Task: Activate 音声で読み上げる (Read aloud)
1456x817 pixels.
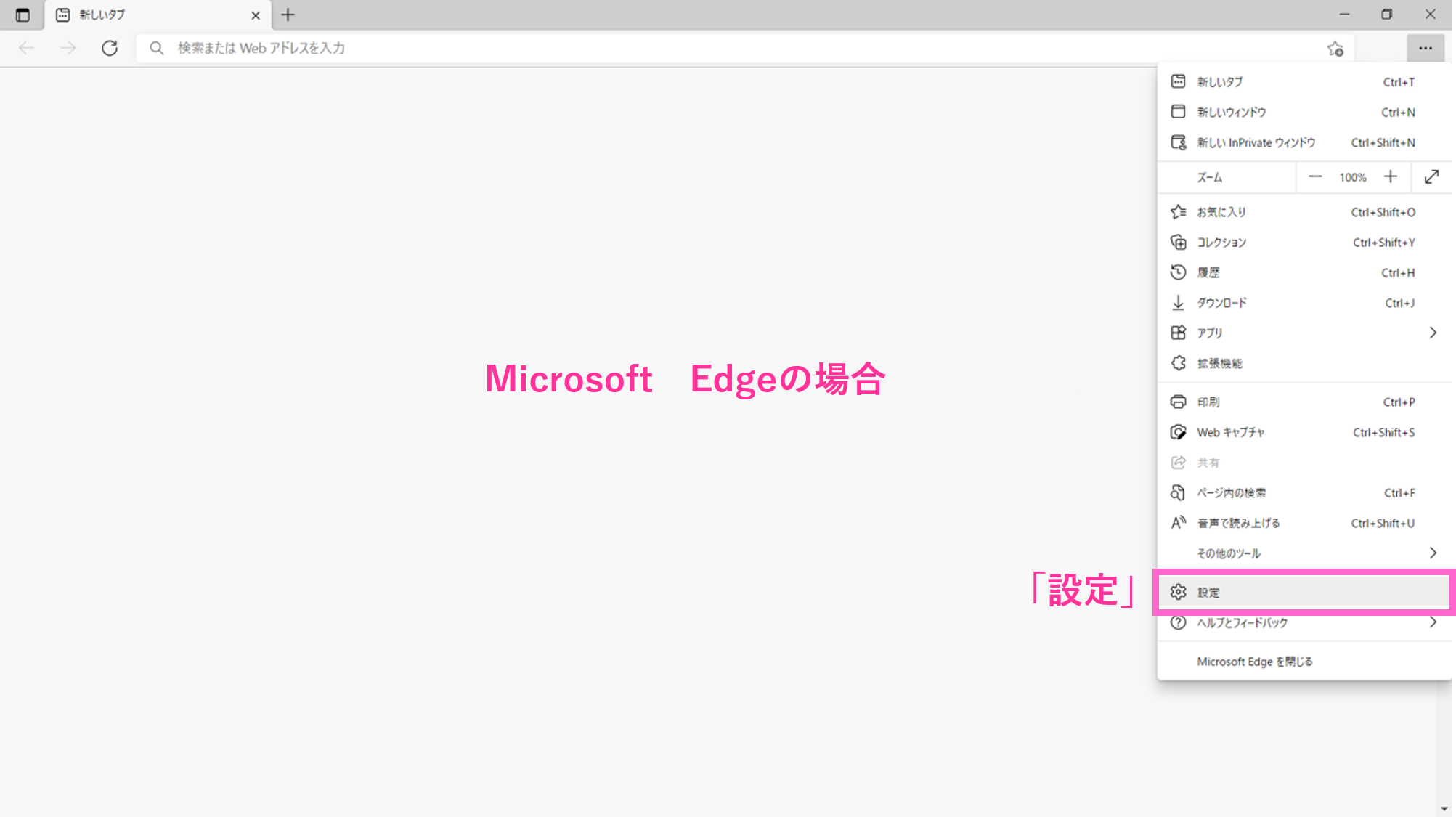Action: (x=1237, y=523)
